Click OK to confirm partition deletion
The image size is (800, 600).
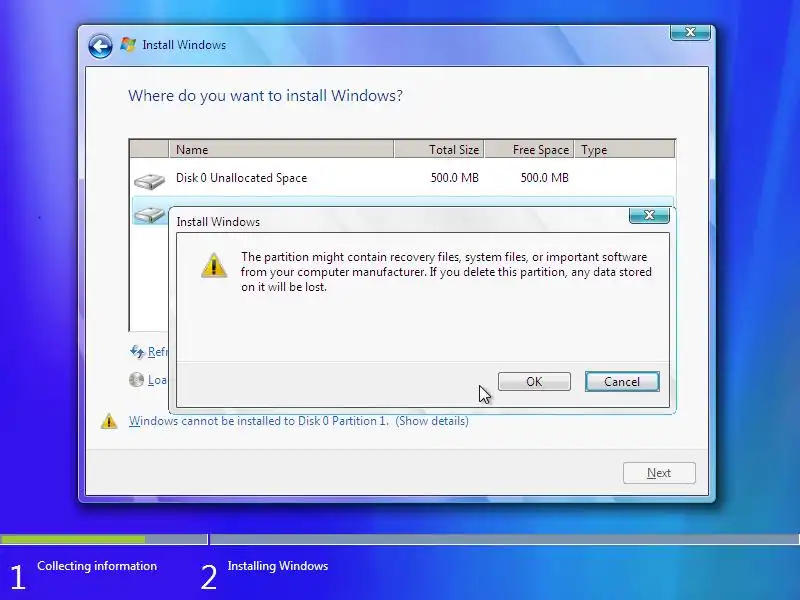coord(534,382)
